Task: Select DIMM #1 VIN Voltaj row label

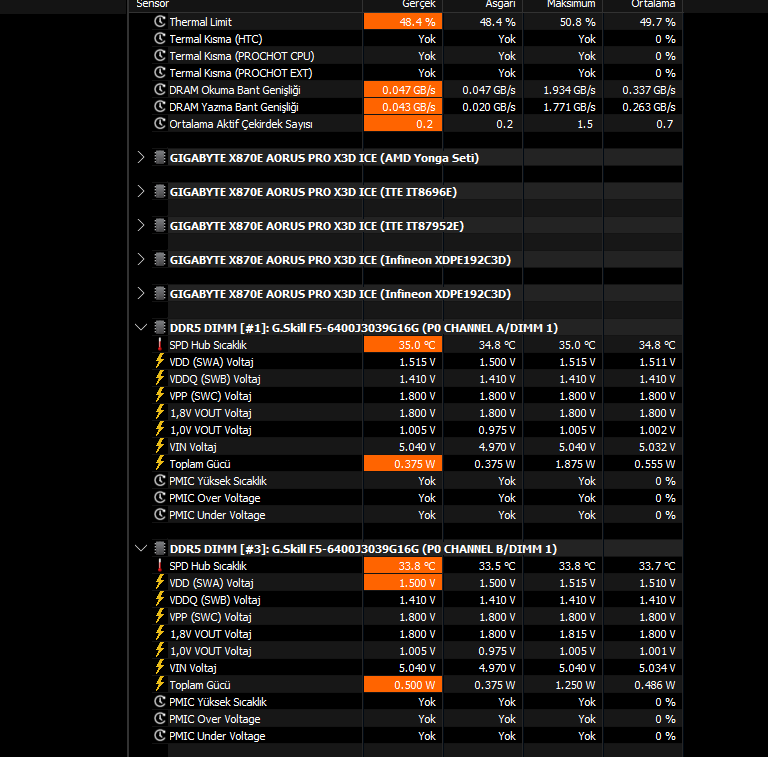Action: [x=192, y=447]
